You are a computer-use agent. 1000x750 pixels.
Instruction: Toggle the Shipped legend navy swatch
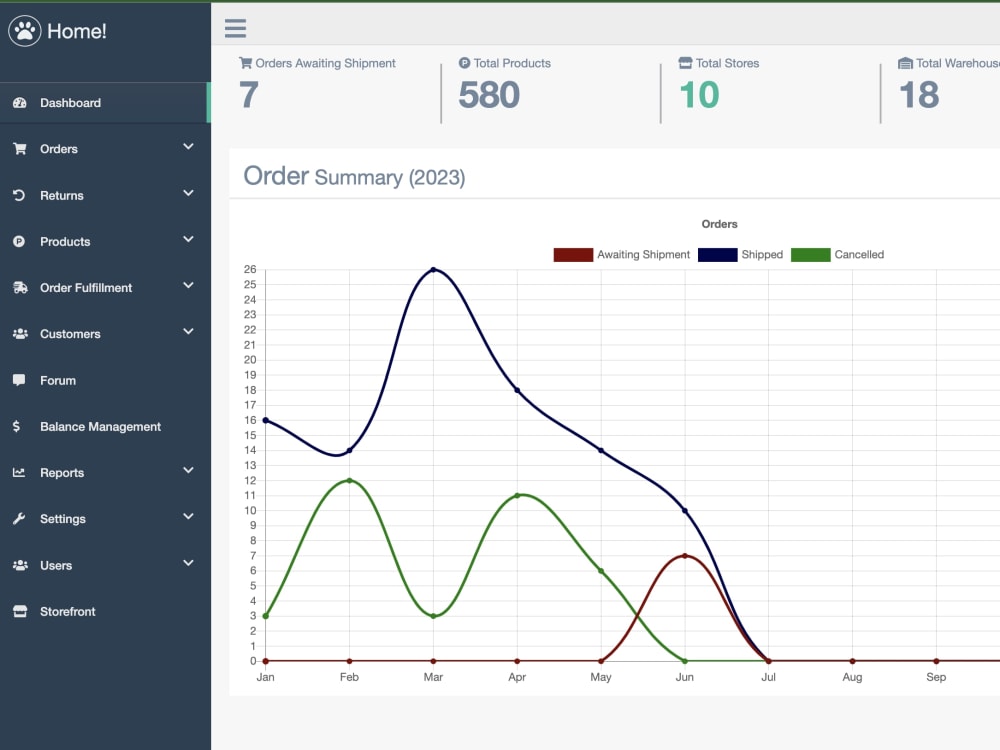coord(717,254)
